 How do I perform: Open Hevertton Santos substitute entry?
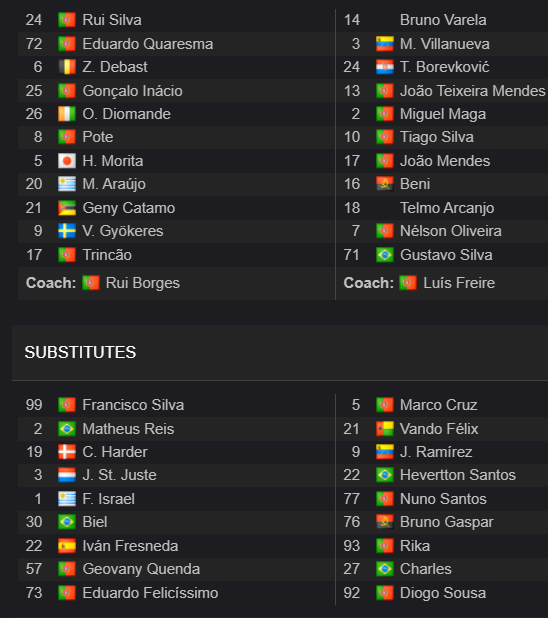click(x=458, y=475)
